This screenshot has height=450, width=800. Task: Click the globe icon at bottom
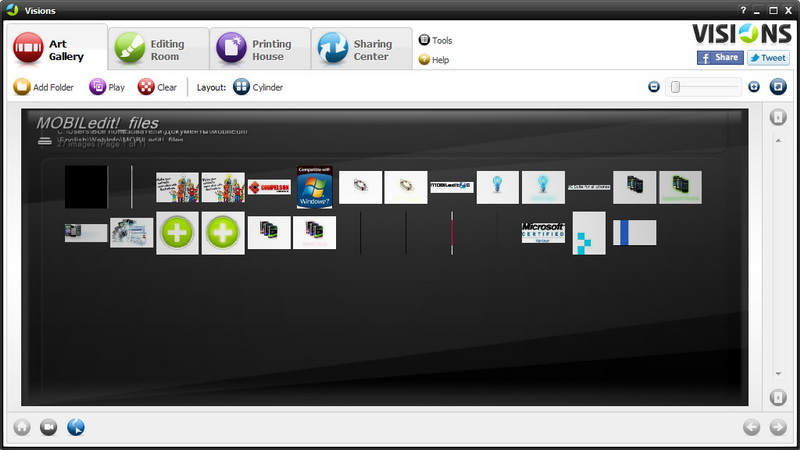pos(76,427)
